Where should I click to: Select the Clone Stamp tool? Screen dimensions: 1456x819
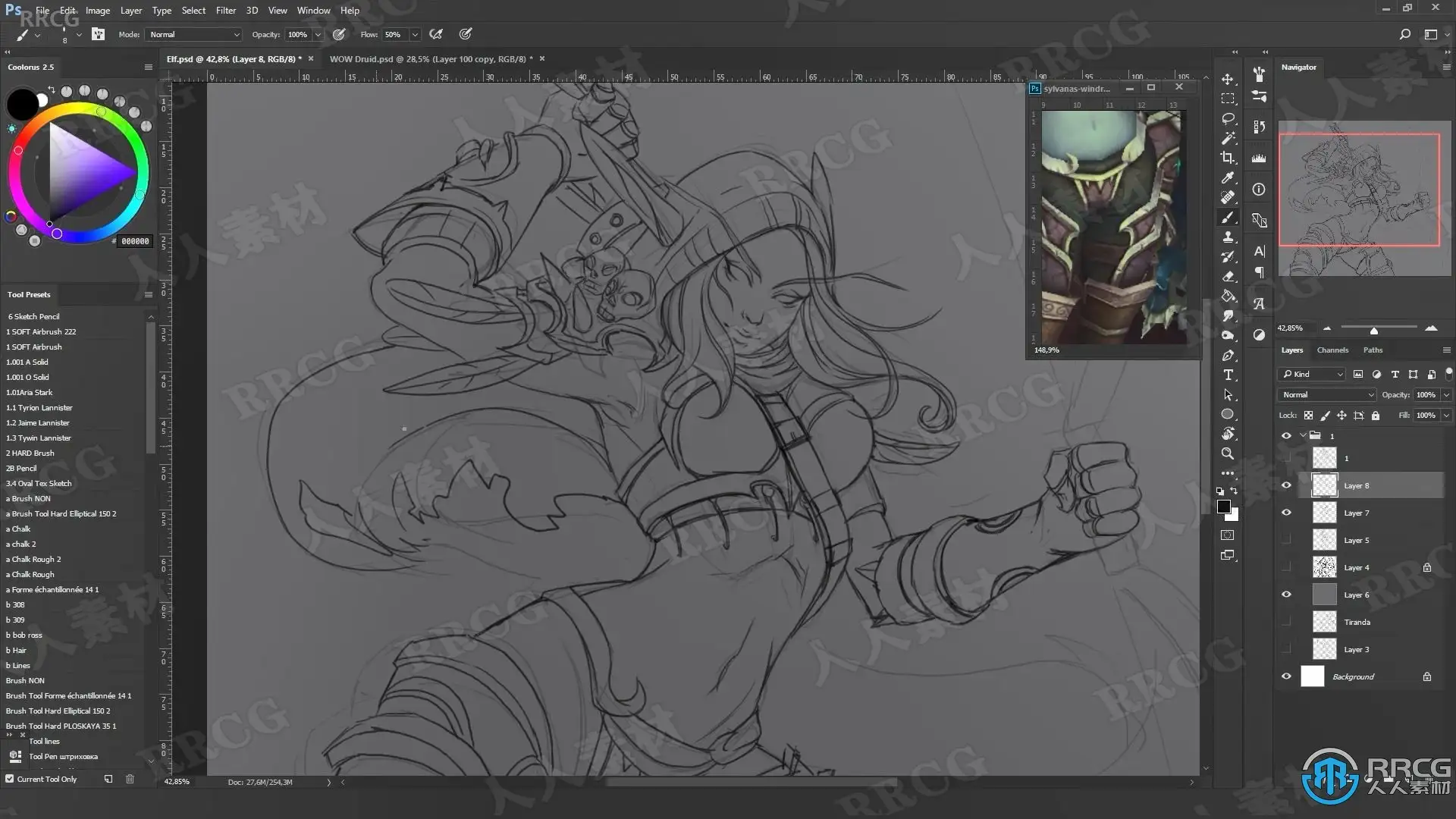1228,237
